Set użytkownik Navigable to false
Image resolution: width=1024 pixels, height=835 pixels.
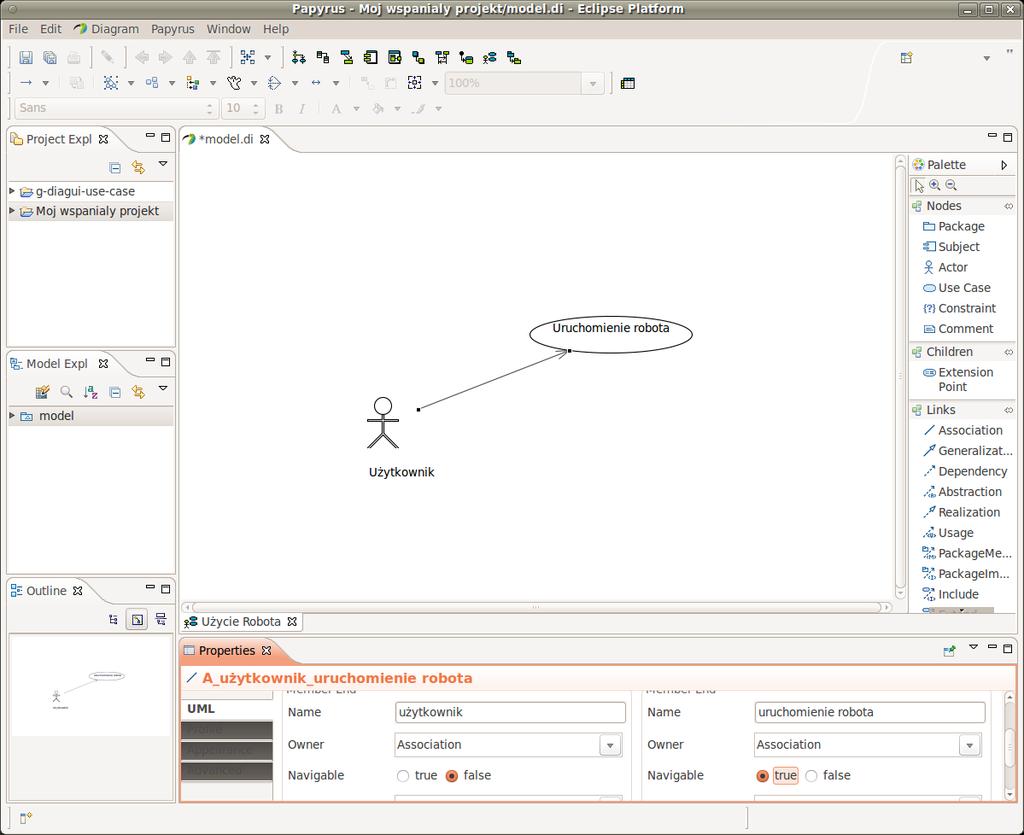451,776
